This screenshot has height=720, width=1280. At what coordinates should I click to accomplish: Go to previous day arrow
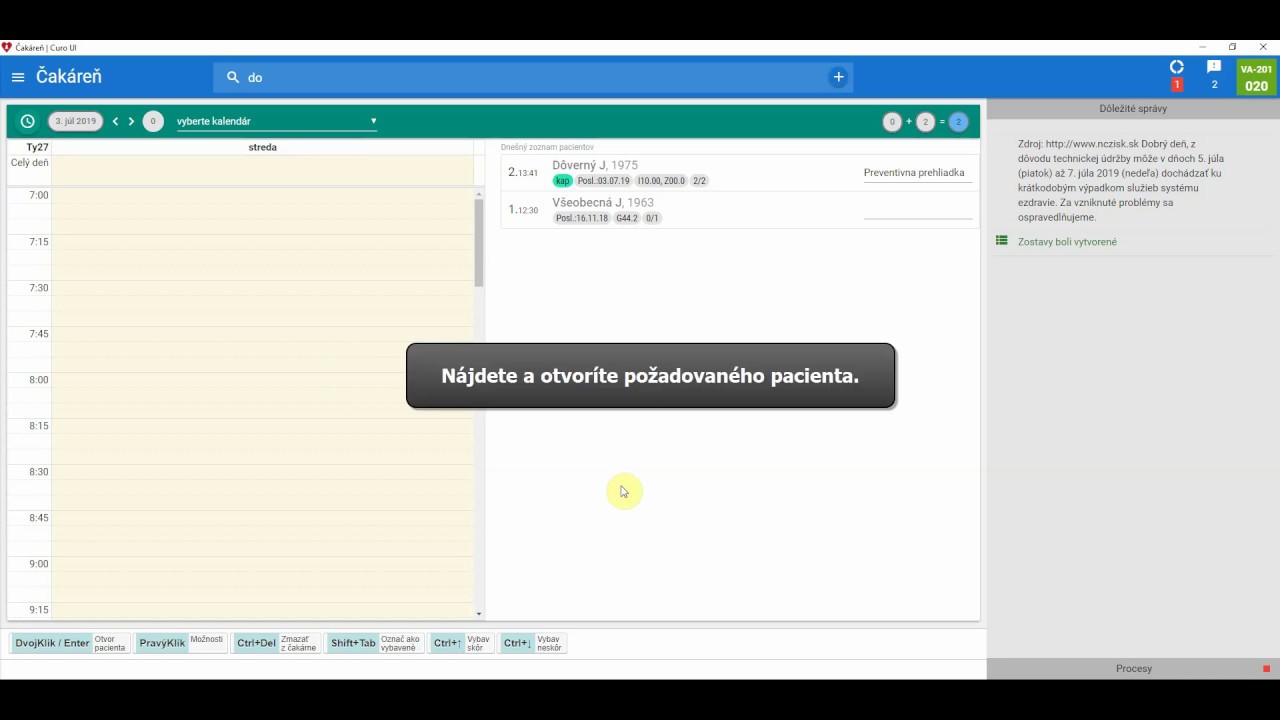click(115, 121)
